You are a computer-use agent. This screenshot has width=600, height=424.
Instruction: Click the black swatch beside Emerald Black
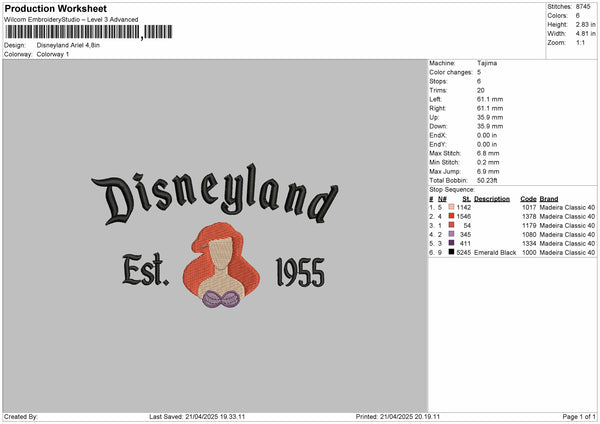[x=452, y=252]
